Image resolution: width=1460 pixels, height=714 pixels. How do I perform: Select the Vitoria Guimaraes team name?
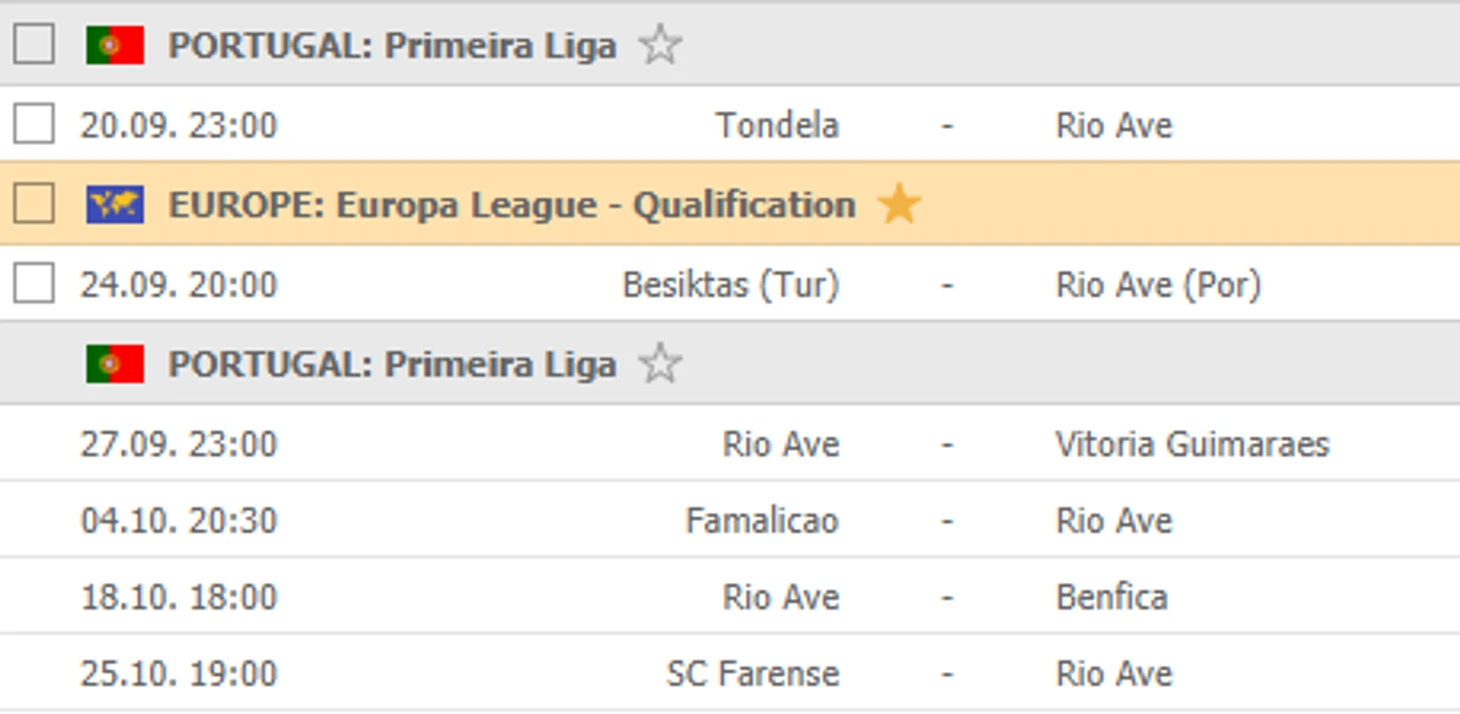[x=1192, y=444]
